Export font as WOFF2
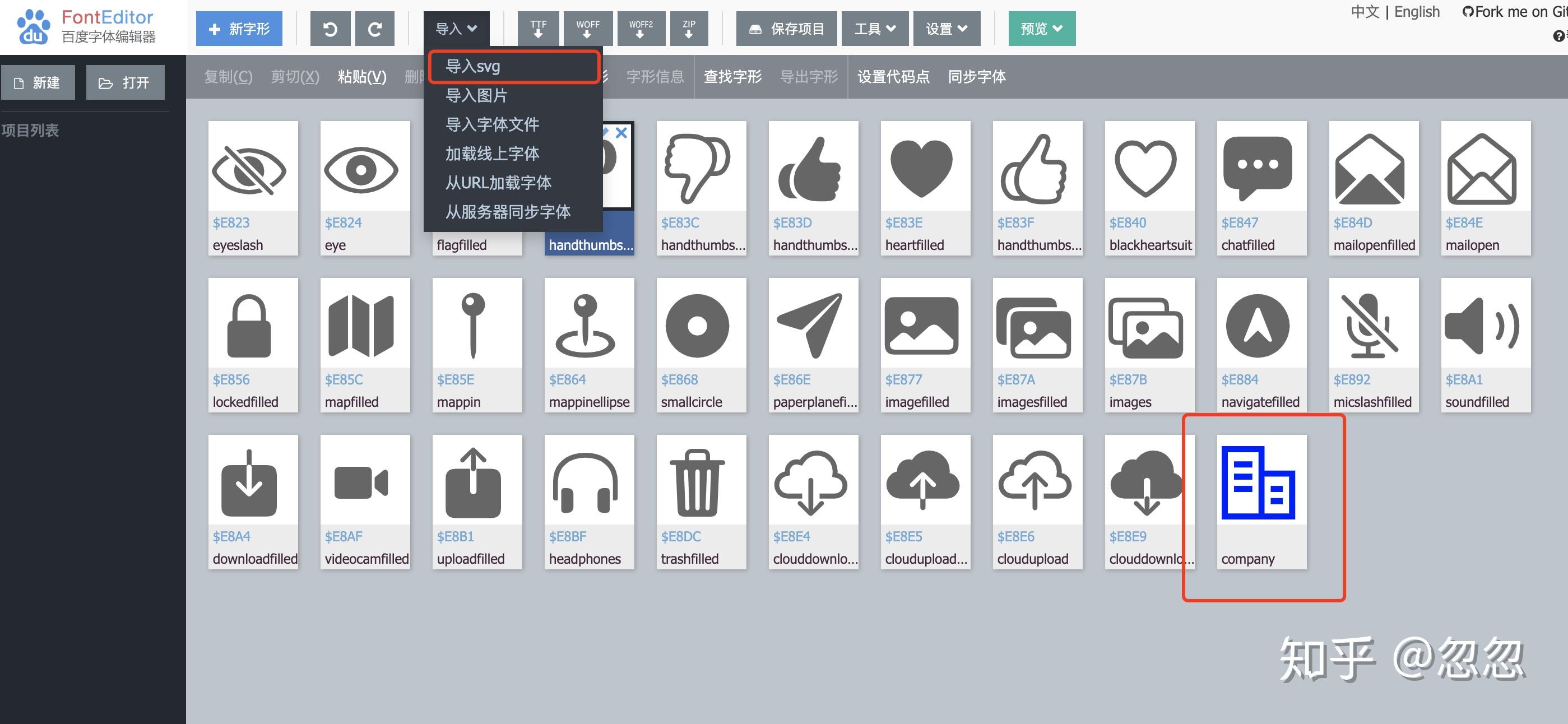This screenshot has height=724, width=1568. (x=641, y=28)
